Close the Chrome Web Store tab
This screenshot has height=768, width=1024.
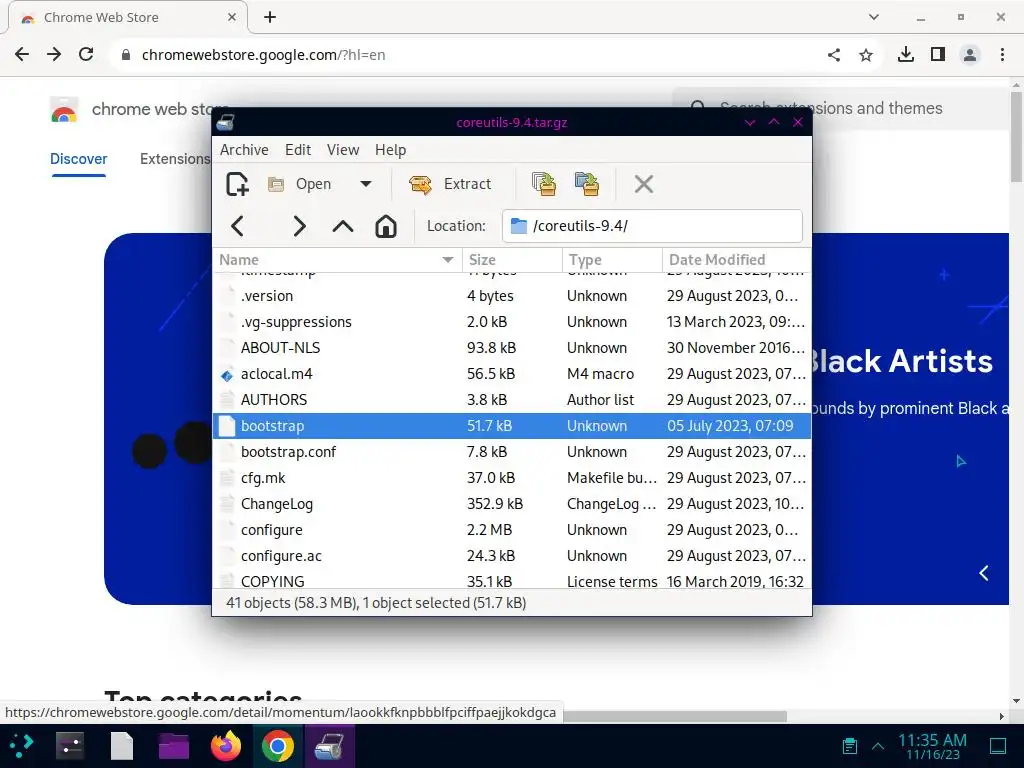point(232,18)
